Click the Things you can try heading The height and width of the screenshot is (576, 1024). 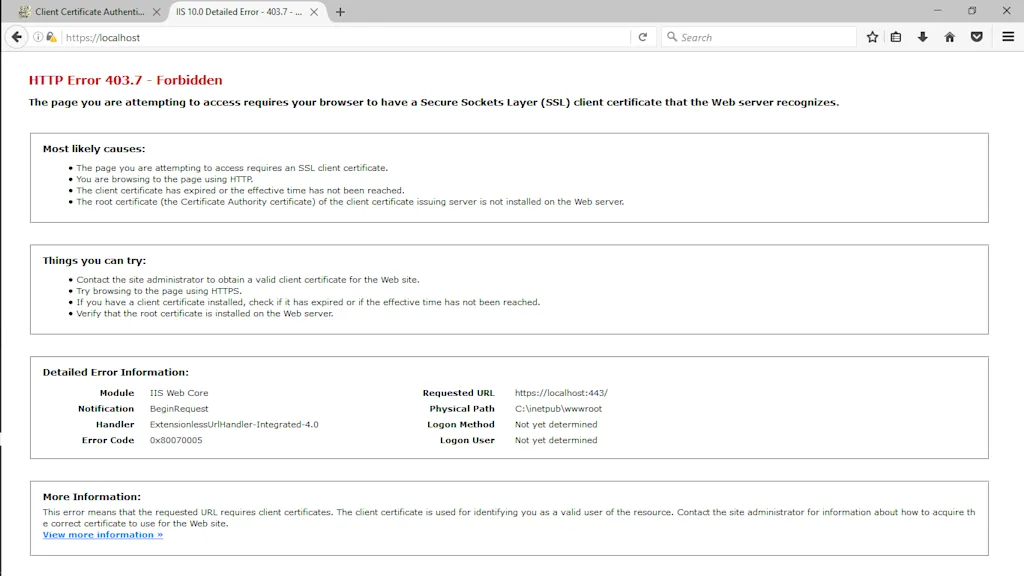(95, 261)
